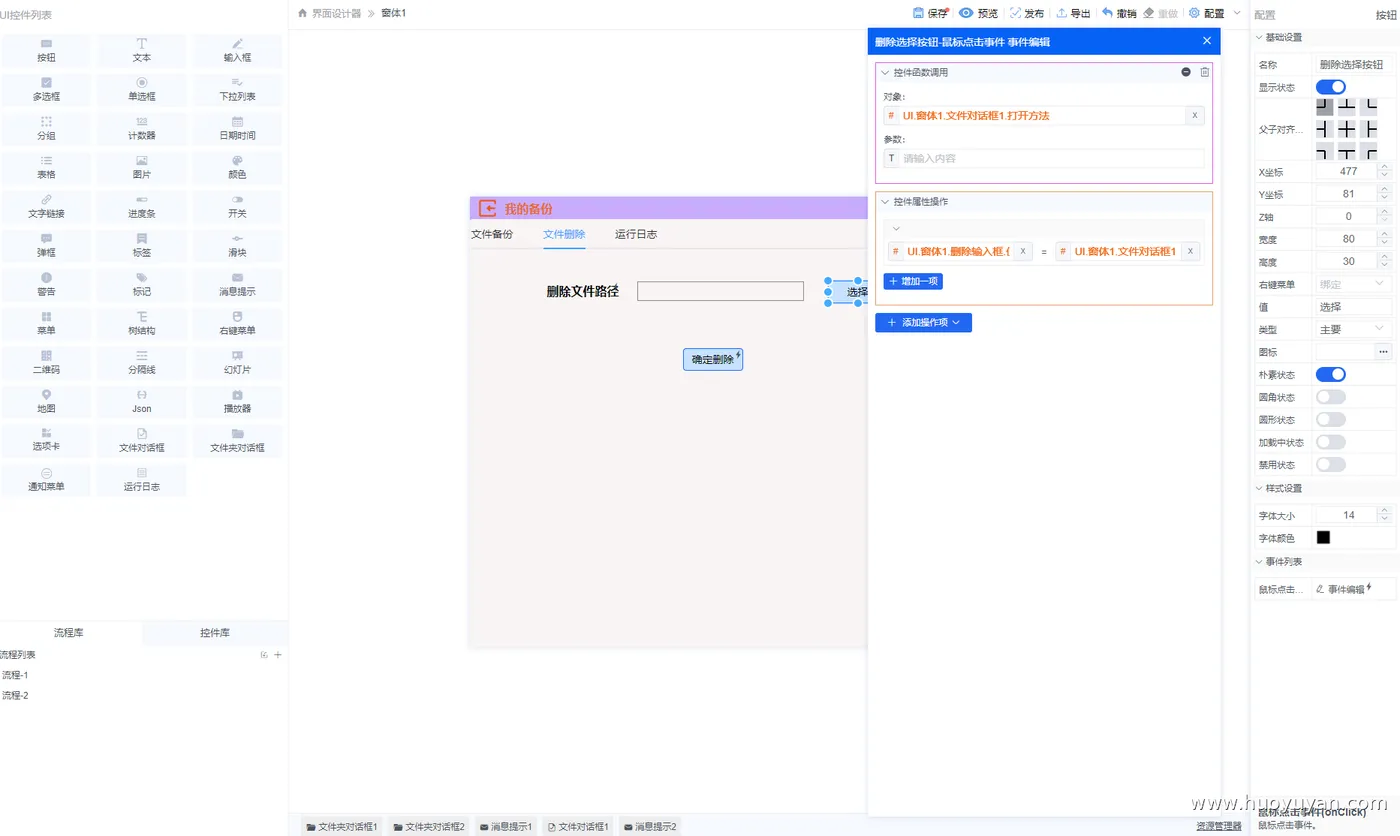Select the 二维码 (QR code) control icon
This screenshot has width=1400, height=836.
(x=46, y=362)
